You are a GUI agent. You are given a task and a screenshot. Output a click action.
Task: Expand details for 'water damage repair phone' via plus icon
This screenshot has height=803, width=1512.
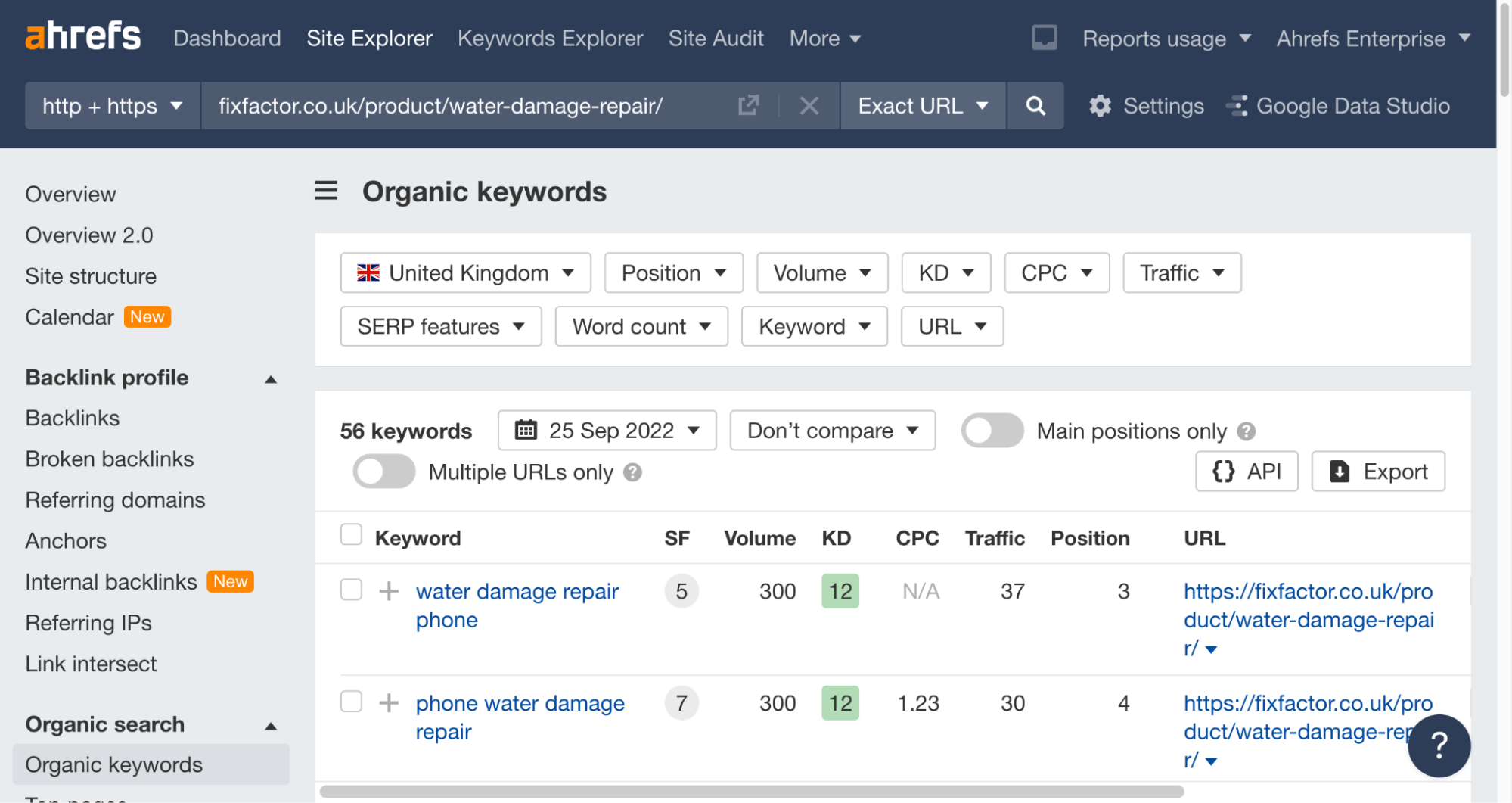click(x=389, y=591)
